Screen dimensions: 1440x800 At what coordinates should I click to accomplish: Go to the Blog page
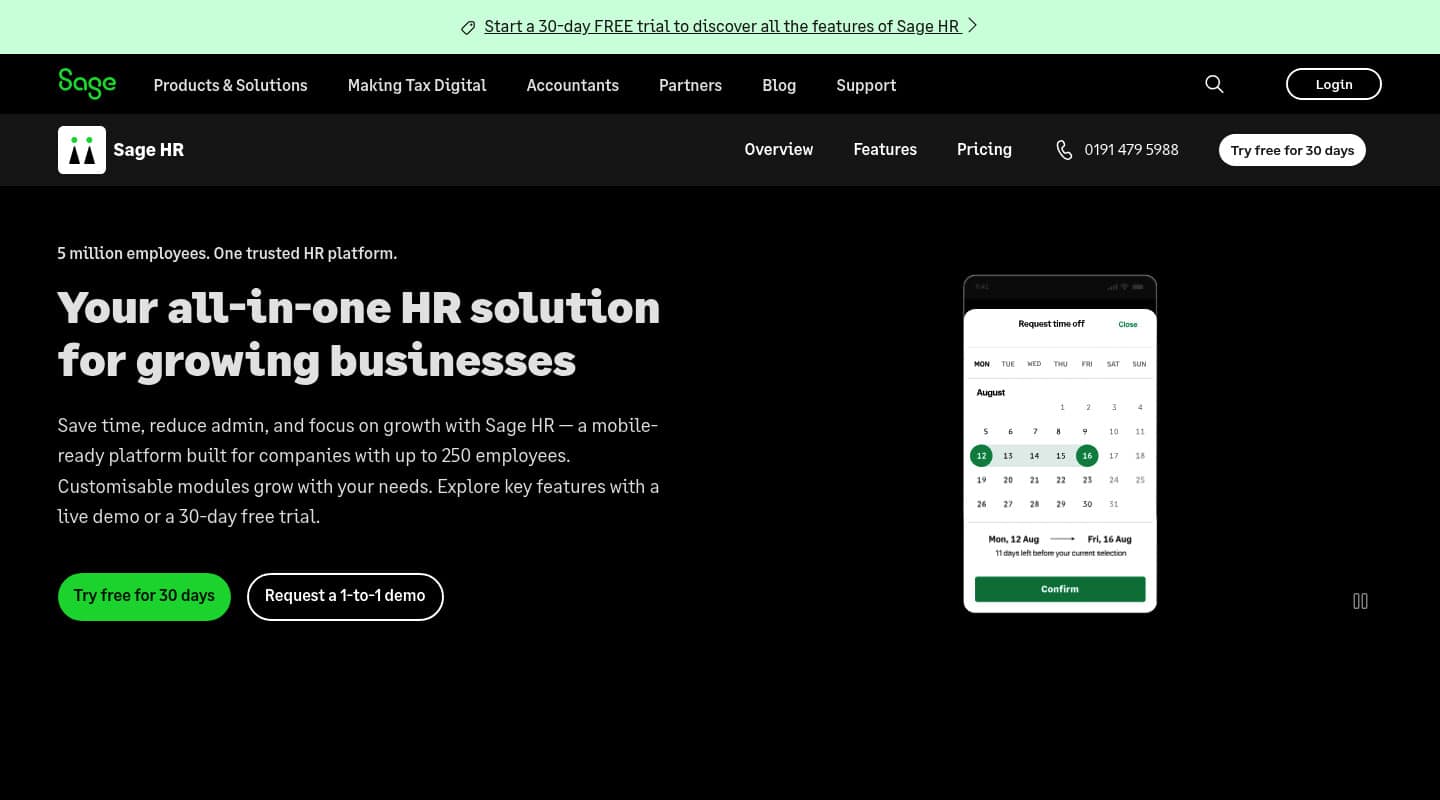779,85
